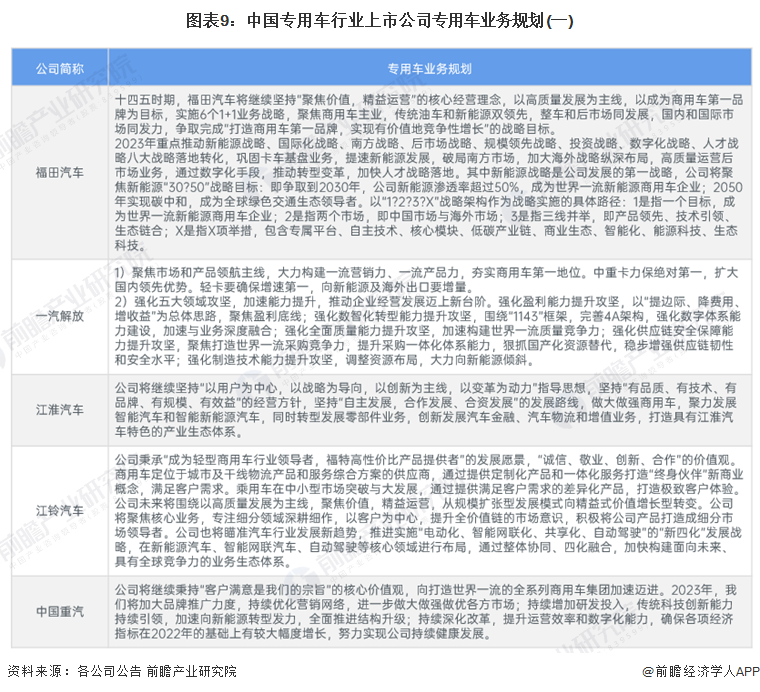The image size is (760, 692).
Task: Click the @前瞻经济学人APP attribution text
Action: pos(700,671)
